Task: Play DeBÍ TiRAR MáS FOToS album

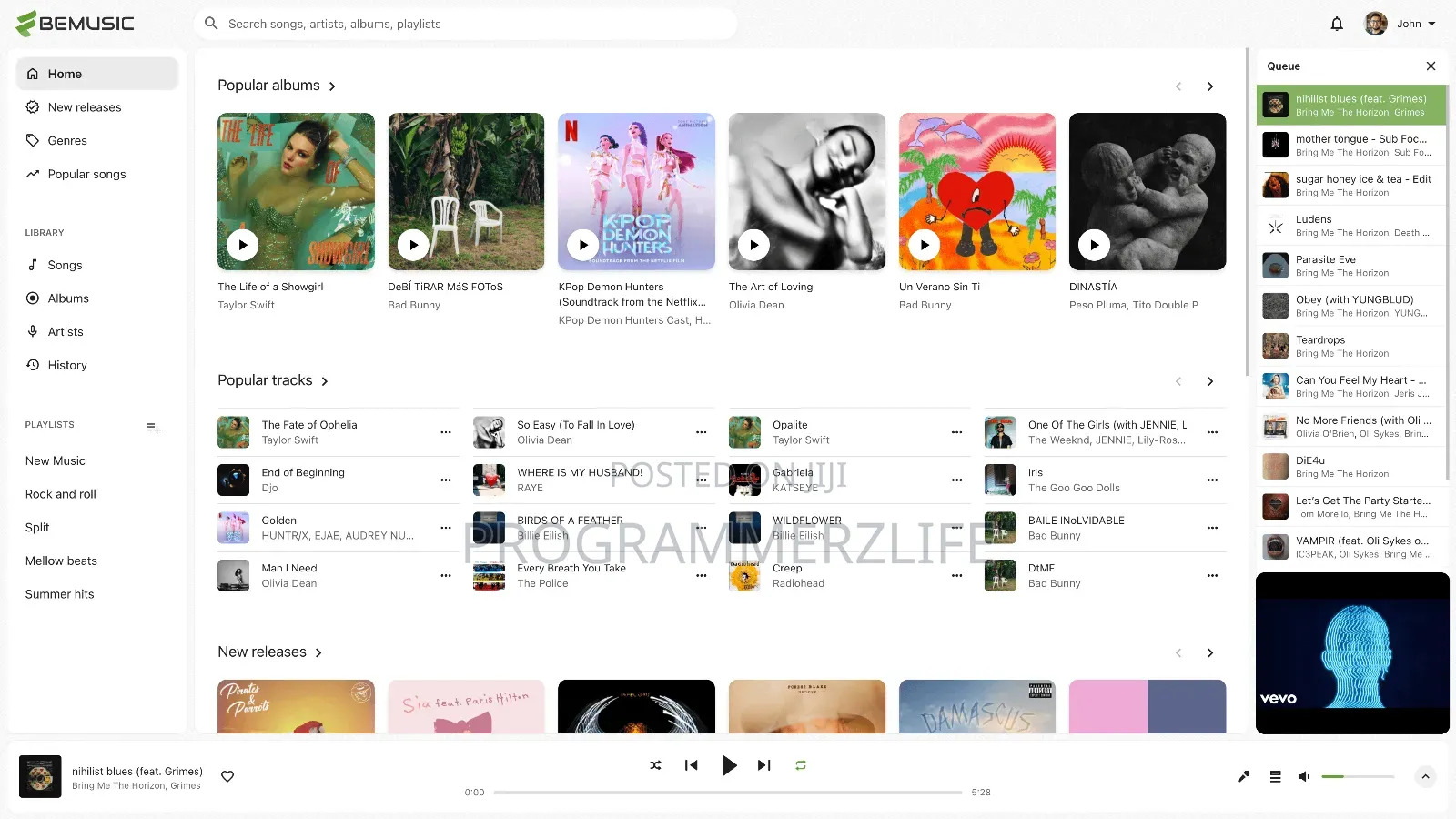Action: pyautogui.click(x=413, y=245)
